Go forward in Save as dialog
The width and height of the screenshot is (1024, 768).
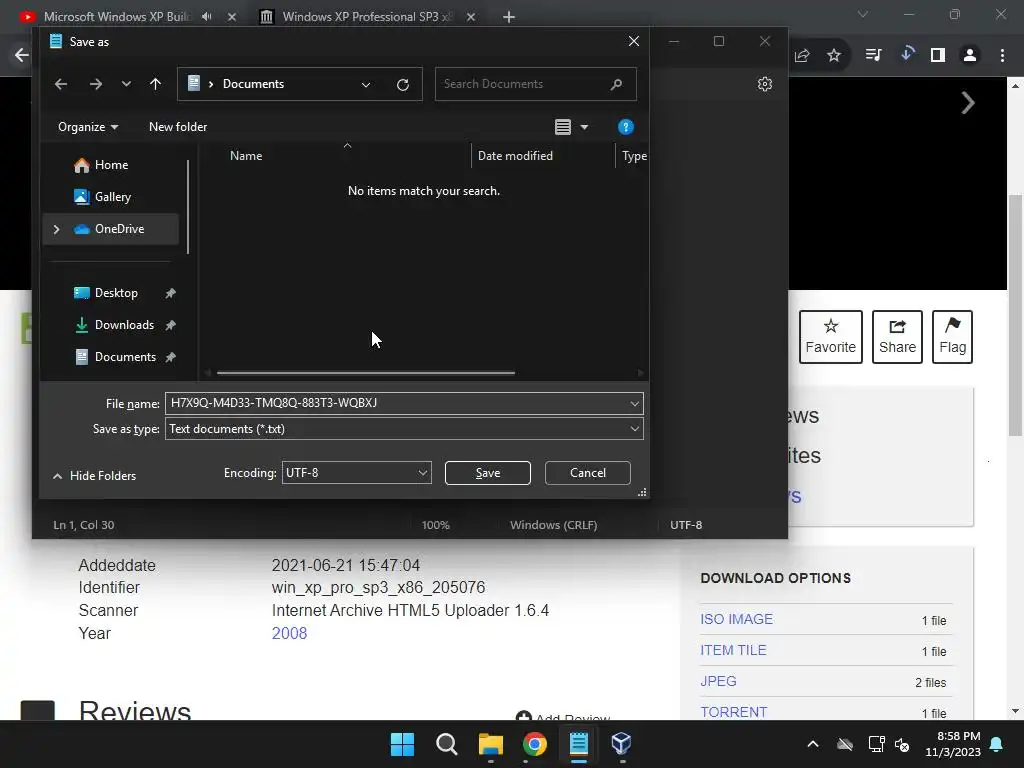pyautogui.click(x=95, y=84)
